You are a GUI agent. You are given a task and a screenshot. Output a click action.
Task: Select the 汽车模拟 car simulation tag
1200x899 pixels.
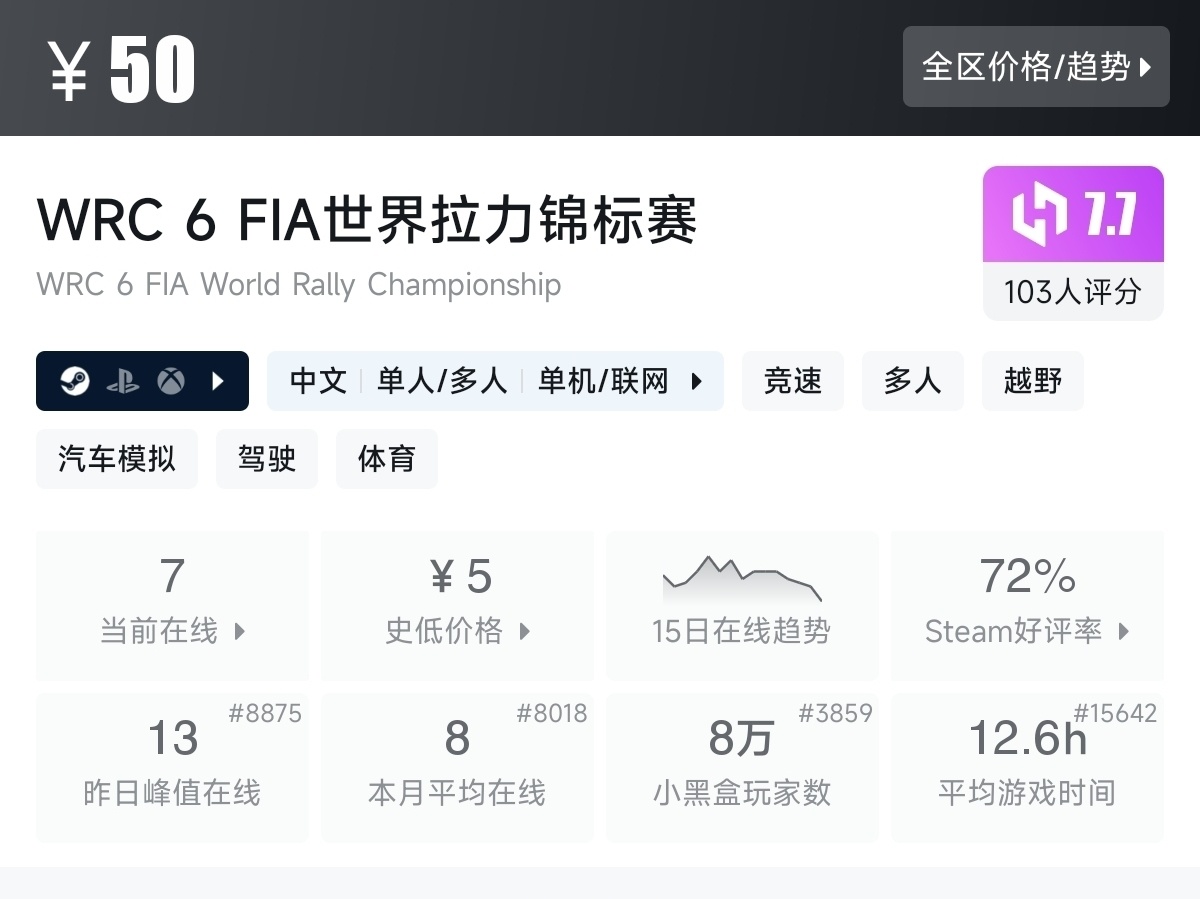click(117, 459)
